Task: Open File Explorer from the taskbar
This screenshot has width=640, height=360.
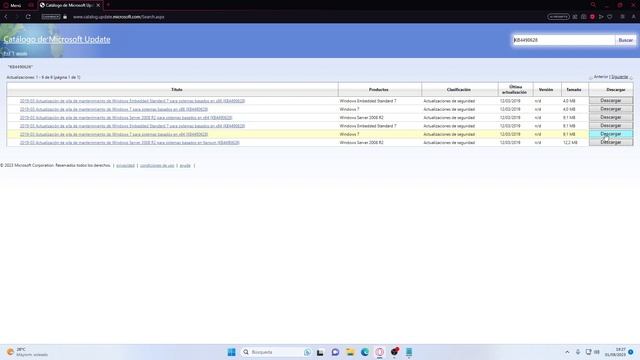Action: (x=350, y=352)
